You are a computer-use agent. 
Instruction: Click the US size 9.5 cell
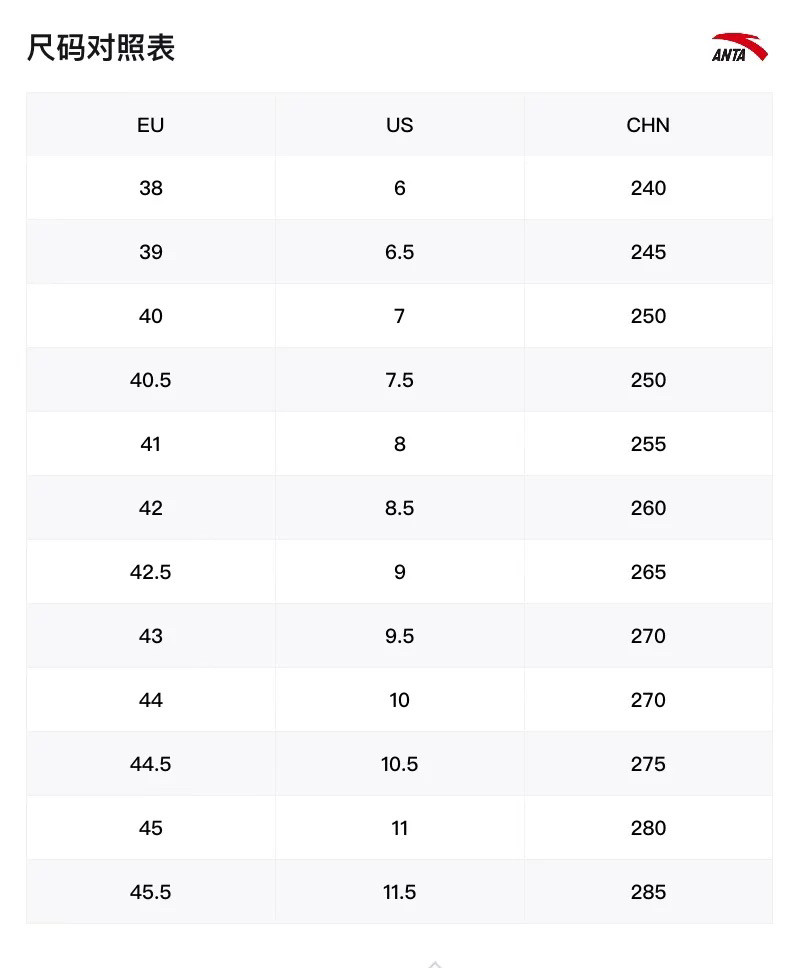click(x=399, y=636)
